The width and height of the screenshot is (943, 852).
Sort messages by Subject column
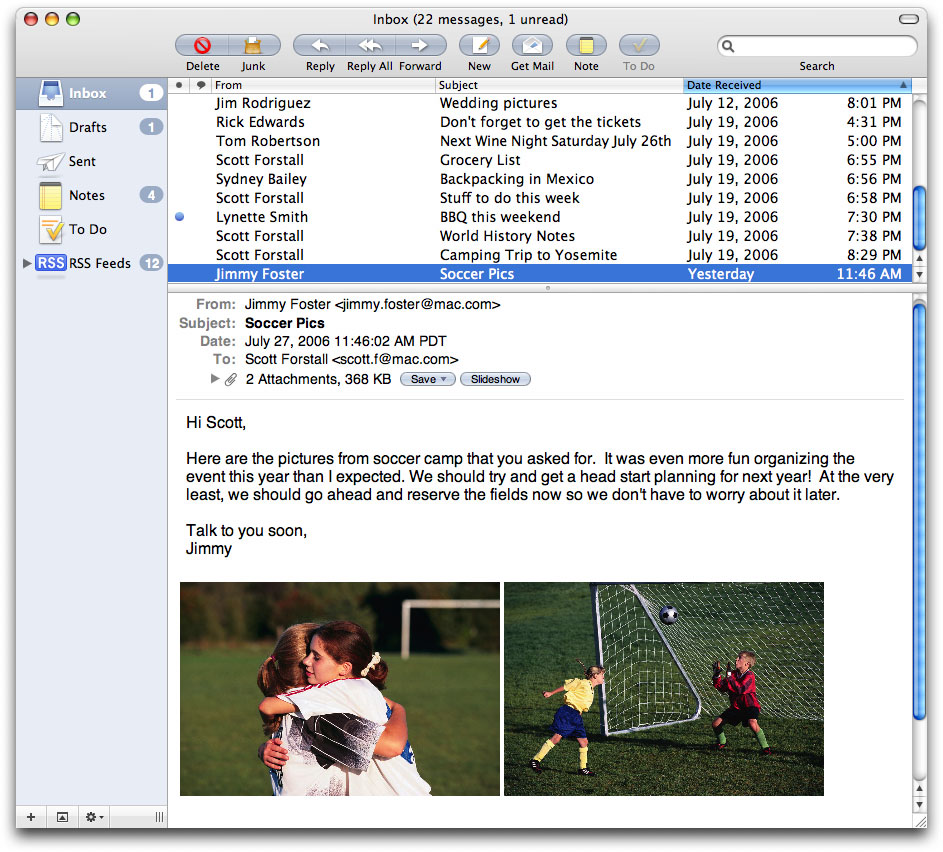pyautogui.click(x=559, y=85)
